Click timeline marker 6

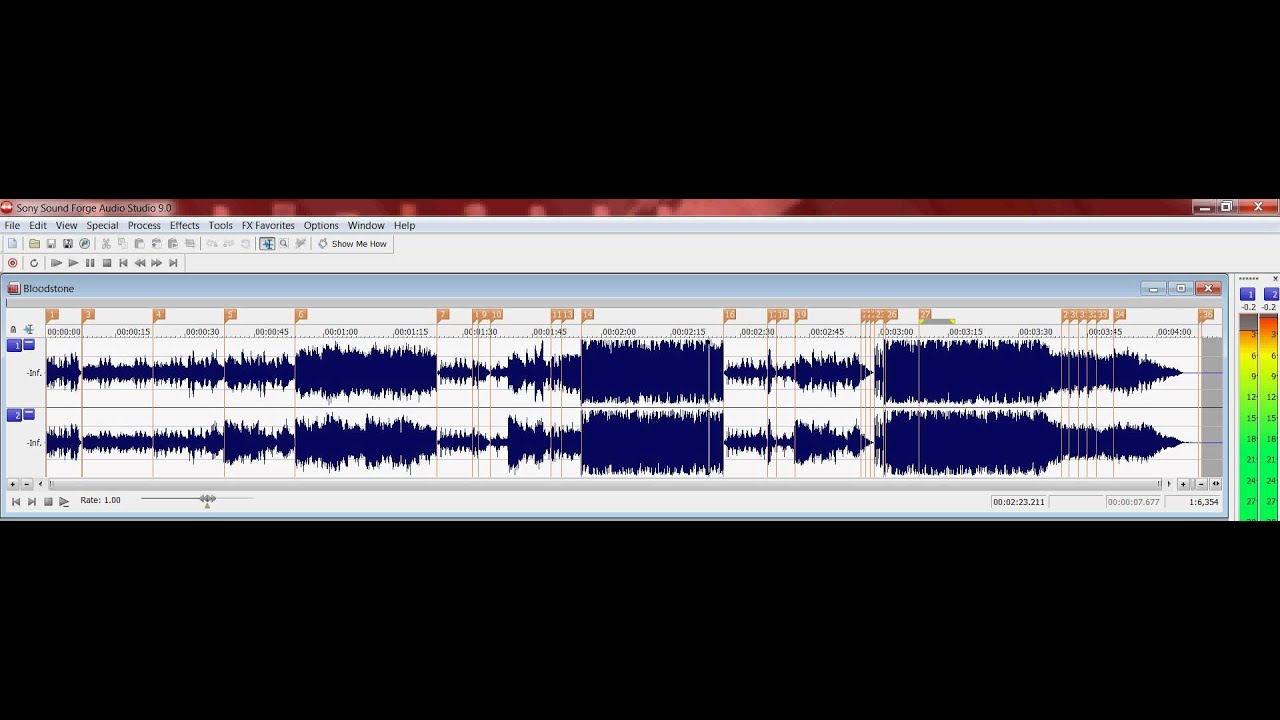(300, 315)
